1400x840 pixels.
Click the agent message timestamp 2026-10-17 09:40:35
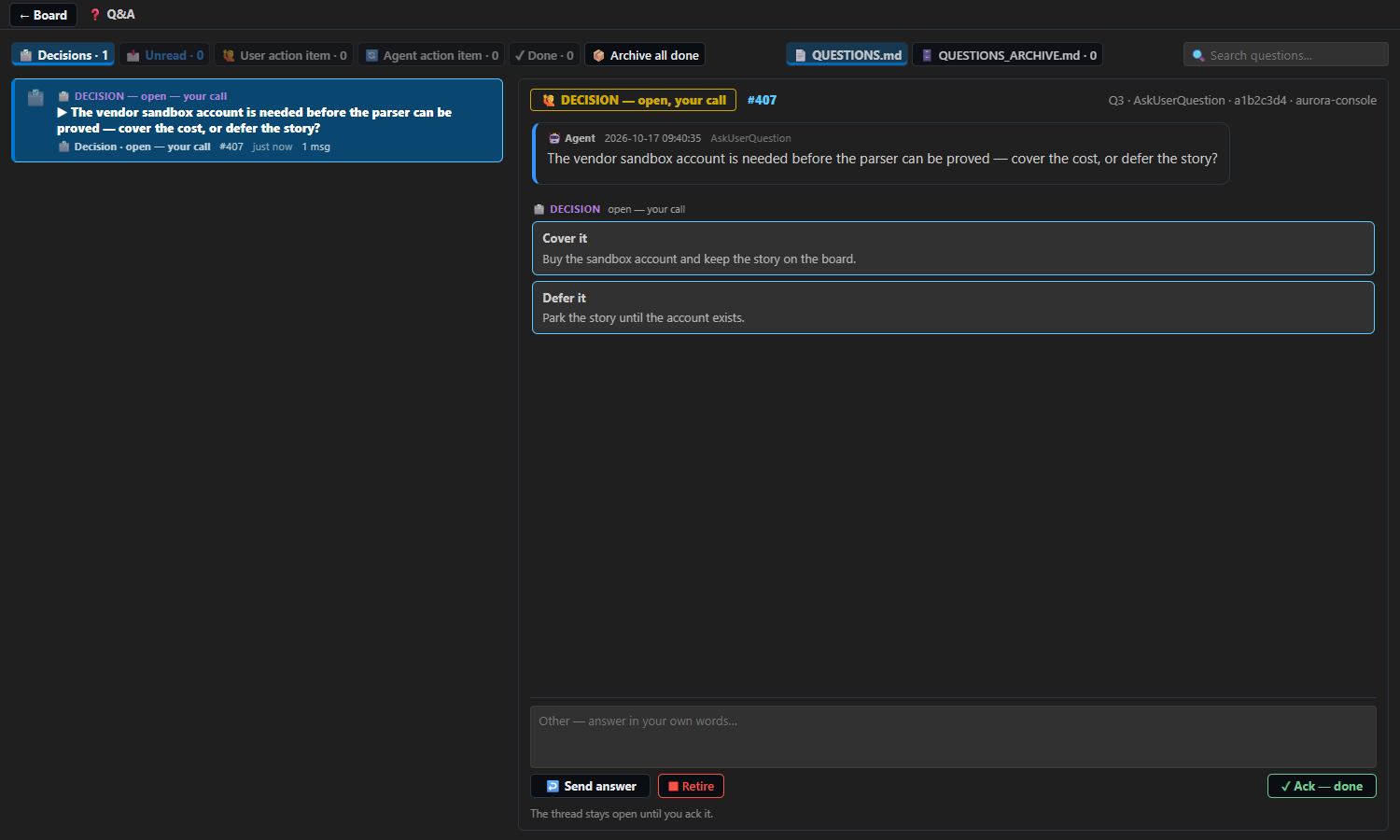coord(652,138)
